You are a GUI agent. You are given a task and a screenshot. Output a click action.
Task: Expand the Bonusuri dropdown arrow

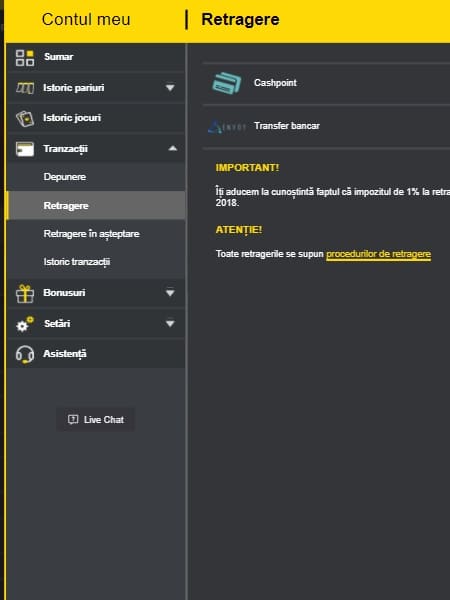[170, 293]
